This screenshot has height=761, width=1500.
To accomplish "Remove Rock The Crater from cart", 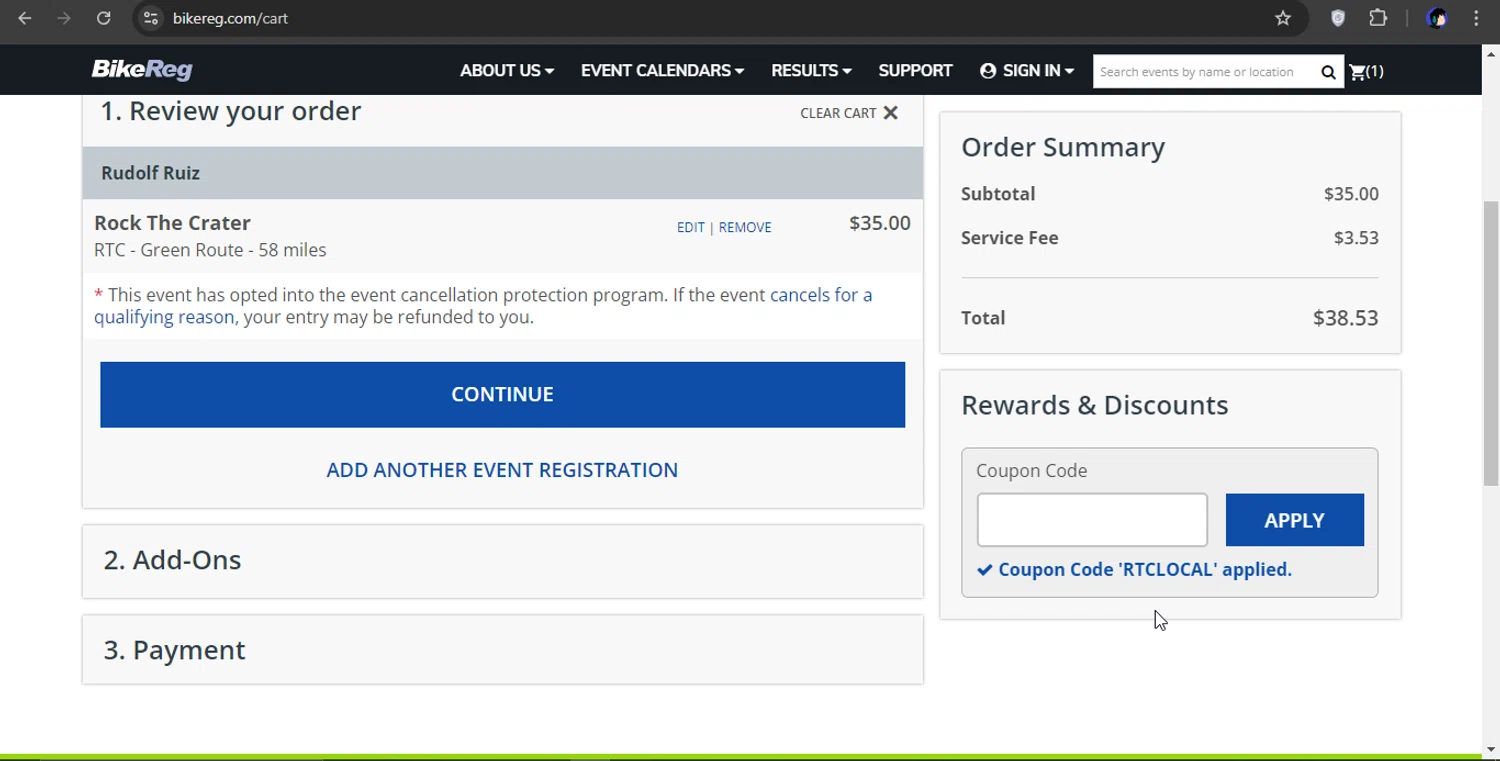I will tap(745, 227).
